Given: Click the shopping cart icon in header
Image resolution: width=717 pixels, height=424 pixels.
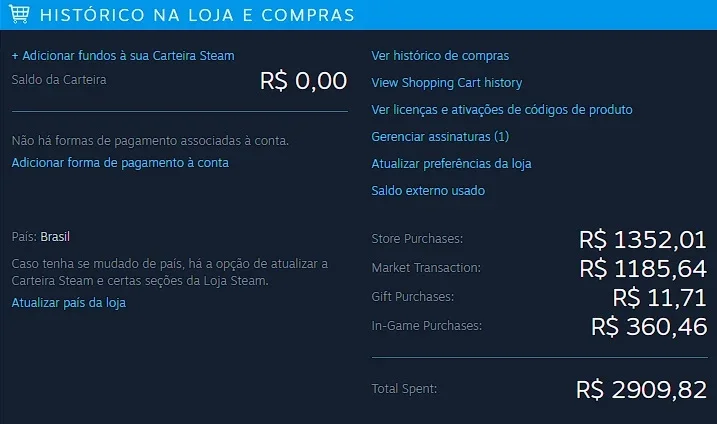Looking at the screenshot, I should click(19, 14).
